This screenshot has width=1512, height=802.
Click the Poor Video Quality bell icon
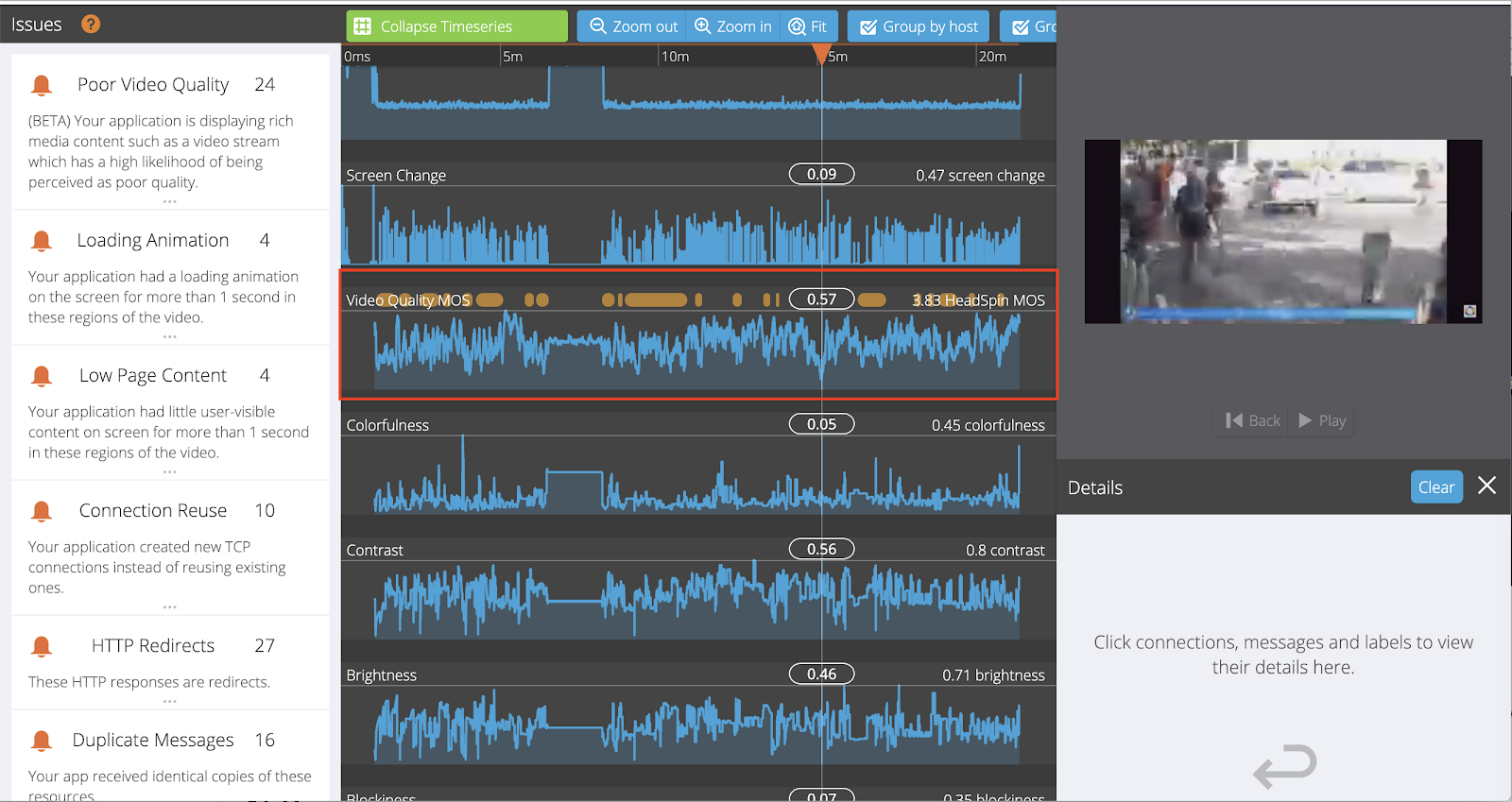42,85
